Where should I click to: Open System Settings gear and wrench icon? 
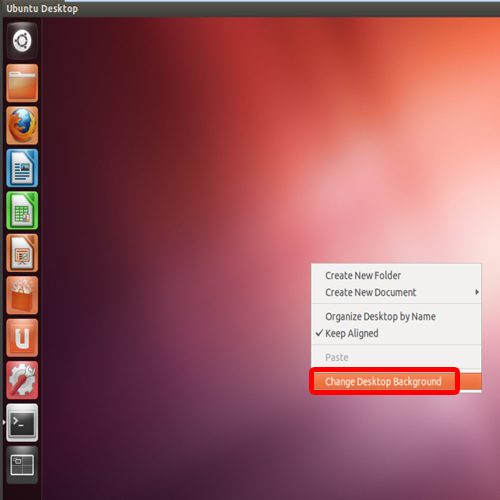[x=22, y=380]
